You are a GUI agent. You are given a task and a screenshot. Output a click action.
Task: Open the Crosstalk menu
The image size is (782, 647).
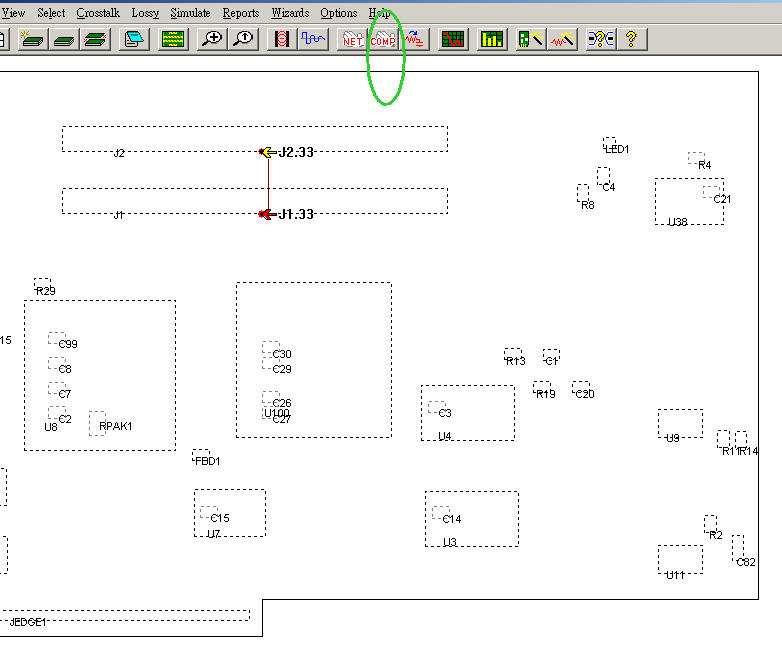coord(98,13)
